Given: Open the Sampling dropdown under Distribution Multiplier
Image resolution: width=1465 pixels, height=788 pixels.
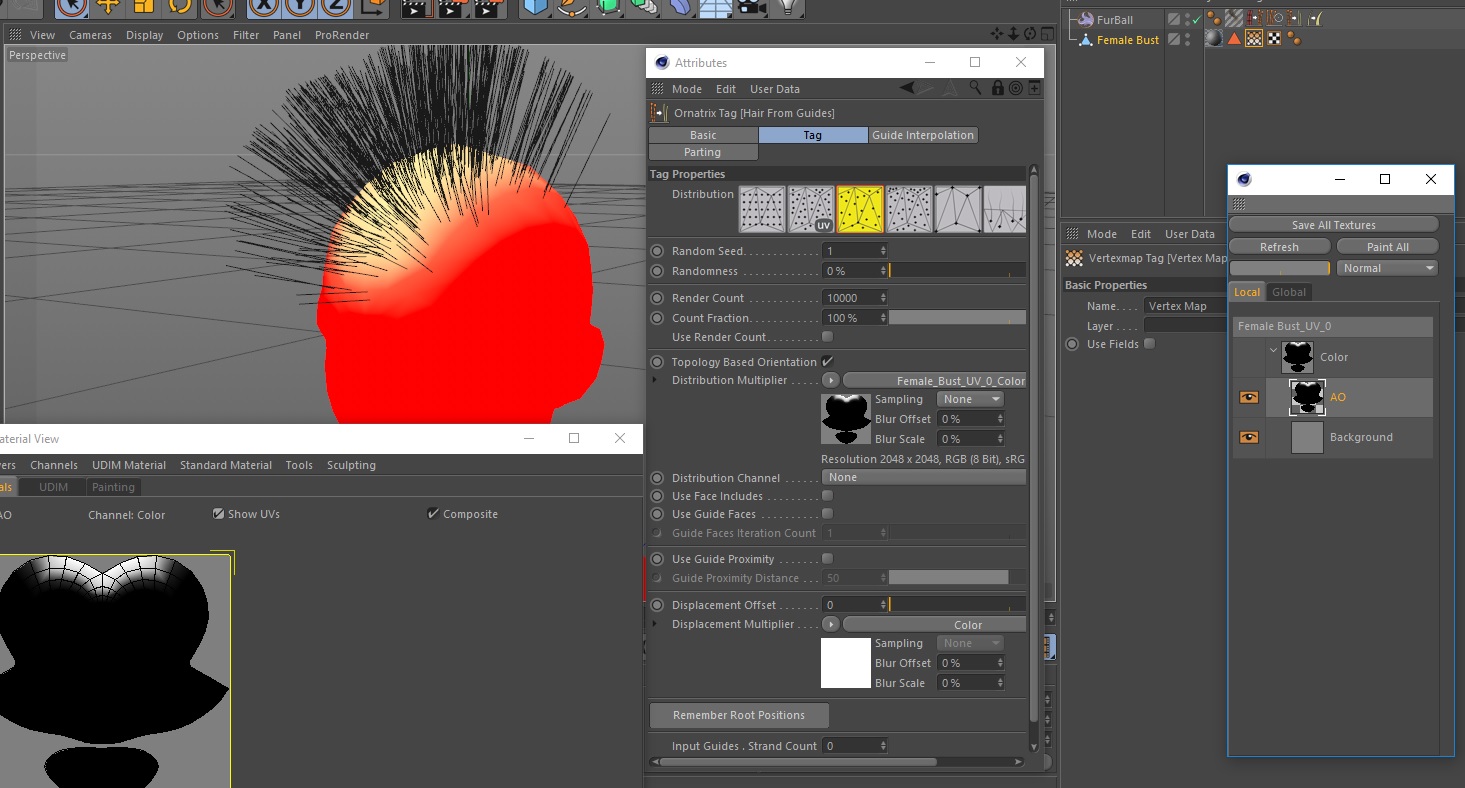Looking at the screenshot, I should [969, 399].
